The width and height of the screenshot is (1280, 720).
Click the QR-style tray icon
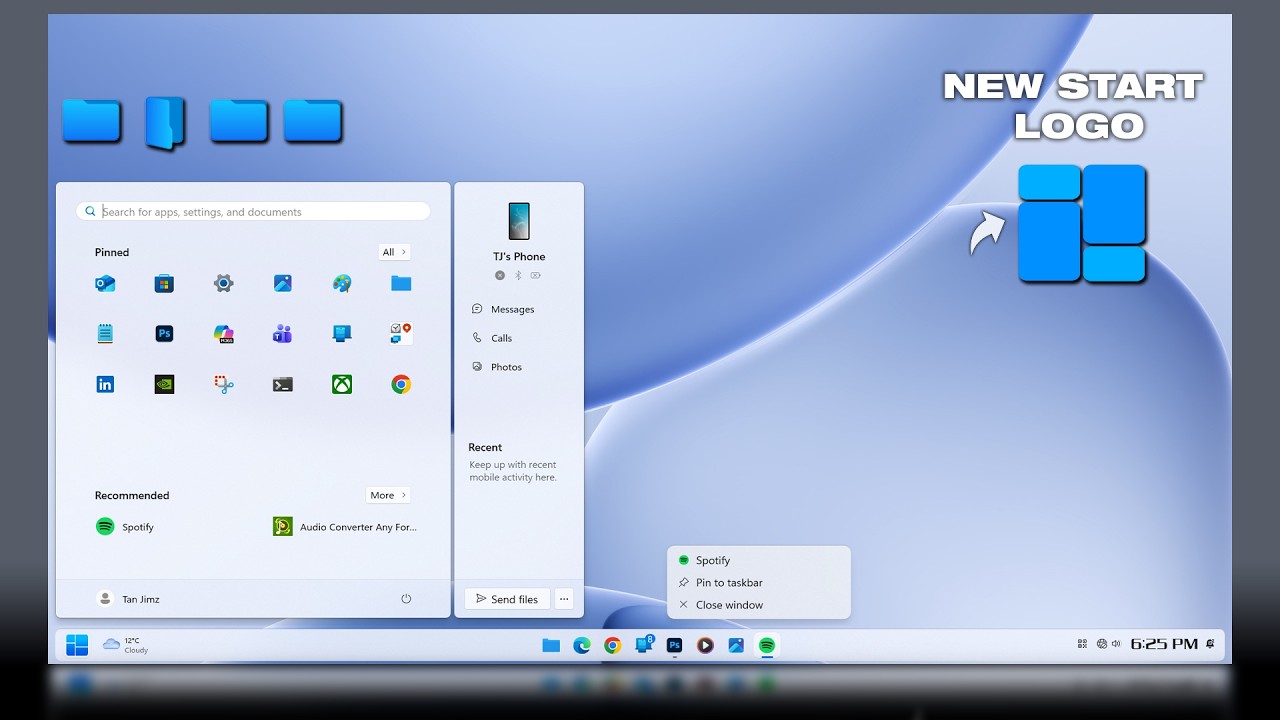tap(1083, 645)
